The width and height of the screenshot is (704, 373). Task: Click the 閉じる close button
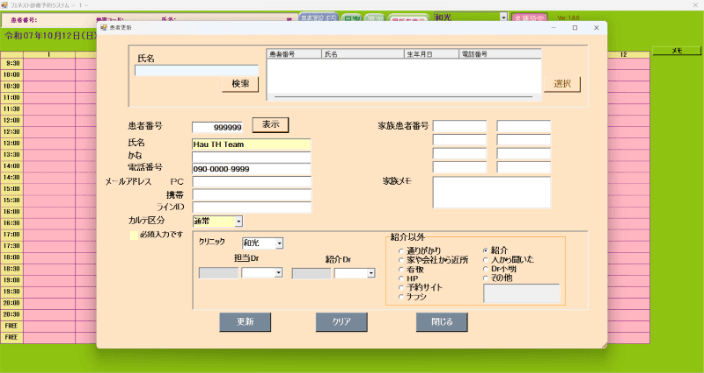442,322
